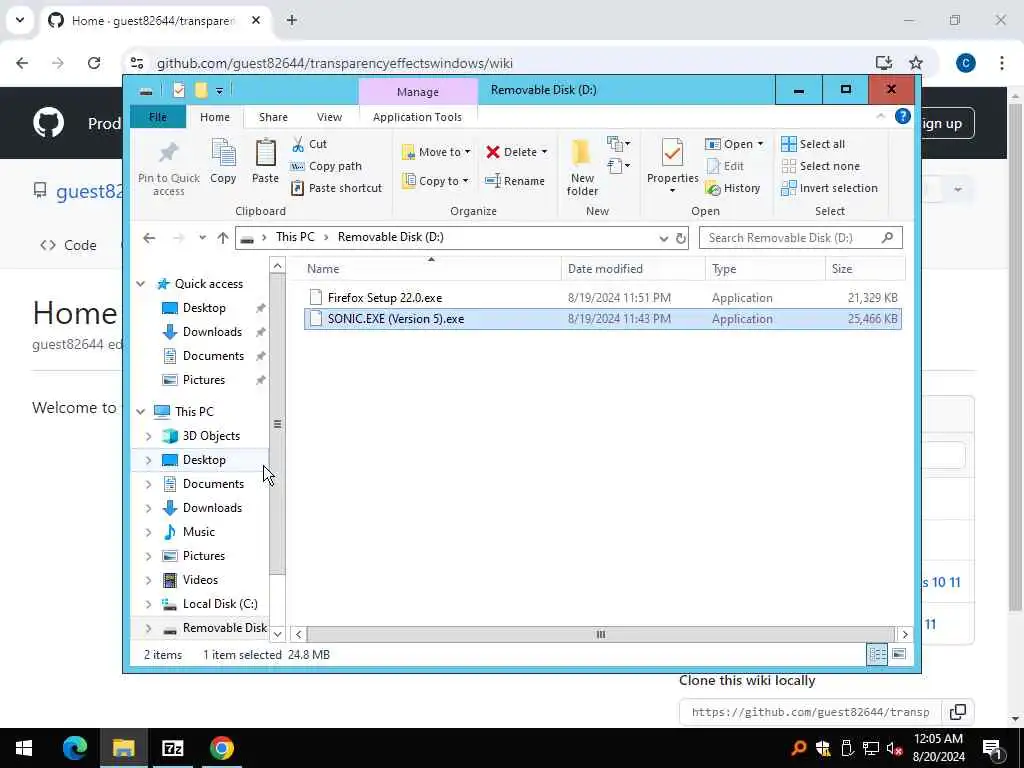The image size is (1024, 768).
Task: Switch to the Home ribbon tab
Action: click(x=215, y=117)
